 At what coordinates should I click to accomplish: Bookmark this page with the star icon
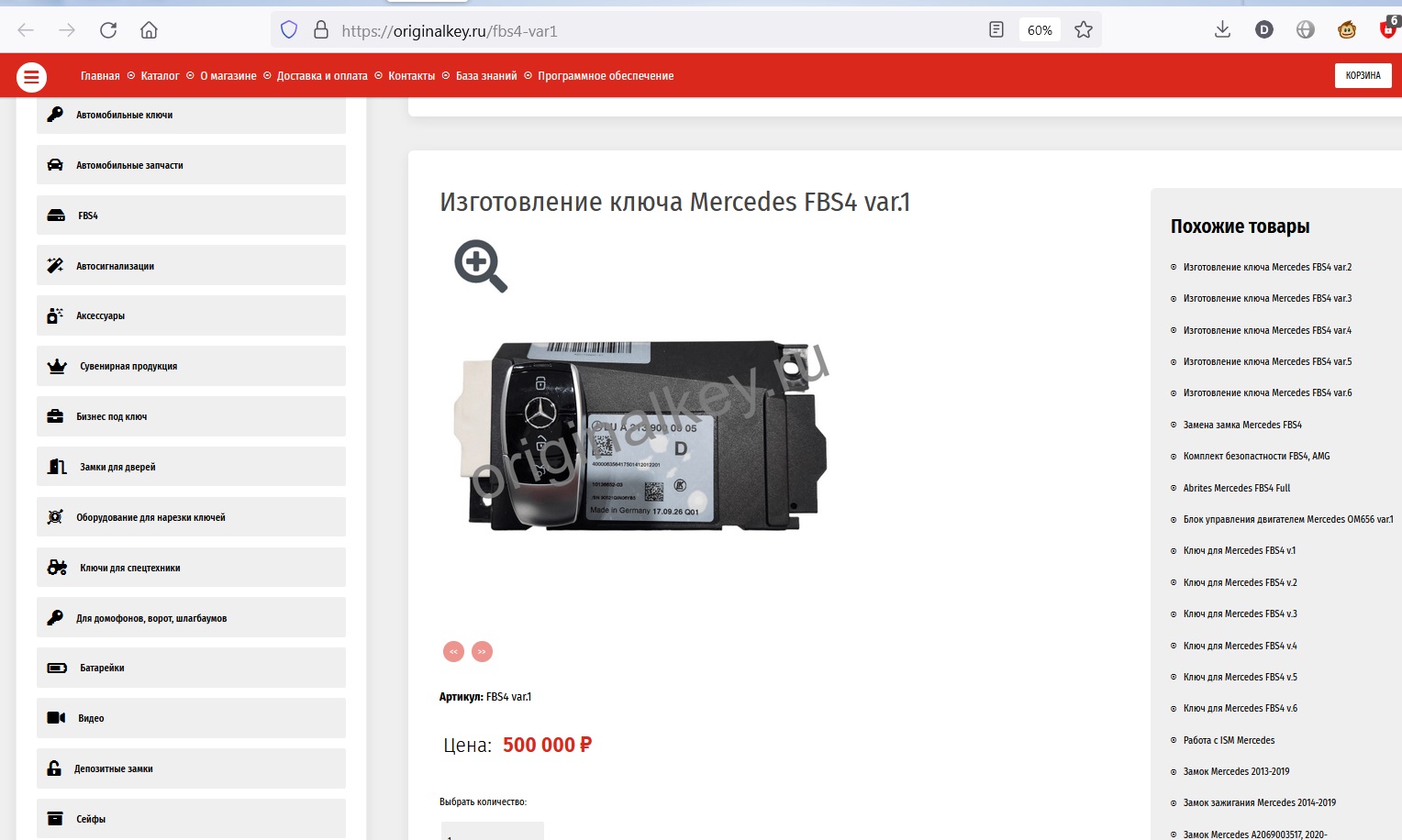pos(1084,30)
